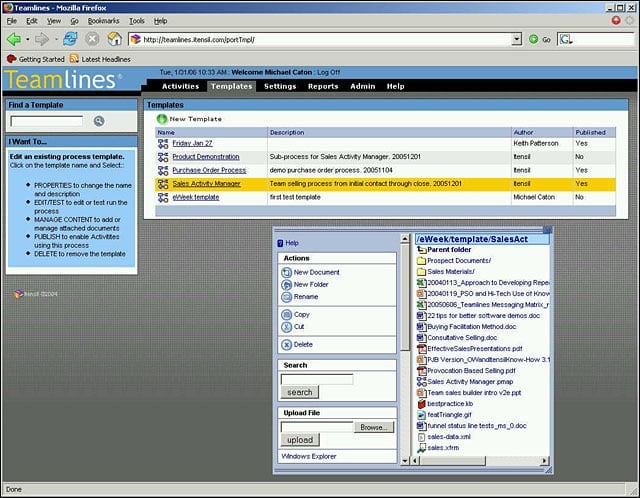Click the Sales Materials folder icon
The height and width of the screenshot is (498, 640).
[x=421, y=271]
